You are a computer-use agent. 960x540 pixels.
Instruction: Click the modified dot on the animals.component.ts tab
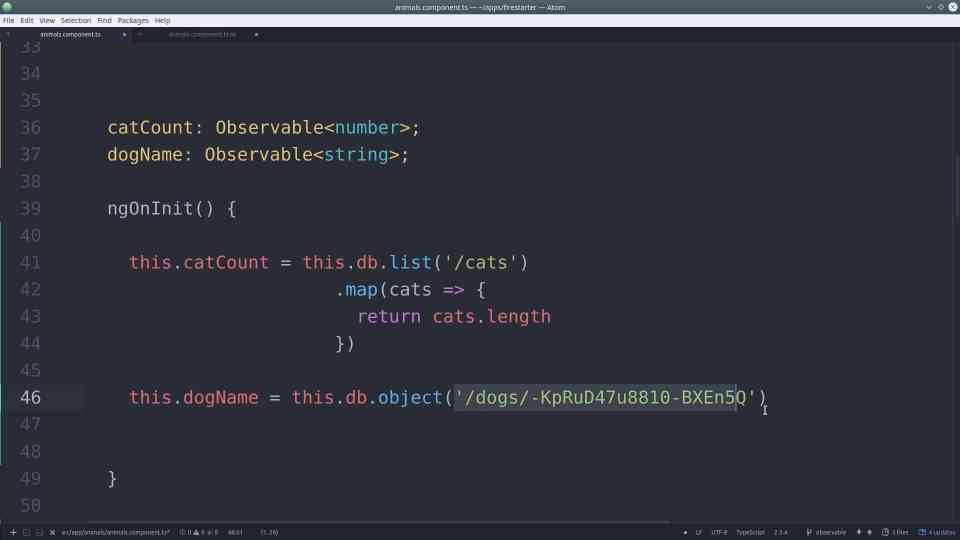point(124,35)
